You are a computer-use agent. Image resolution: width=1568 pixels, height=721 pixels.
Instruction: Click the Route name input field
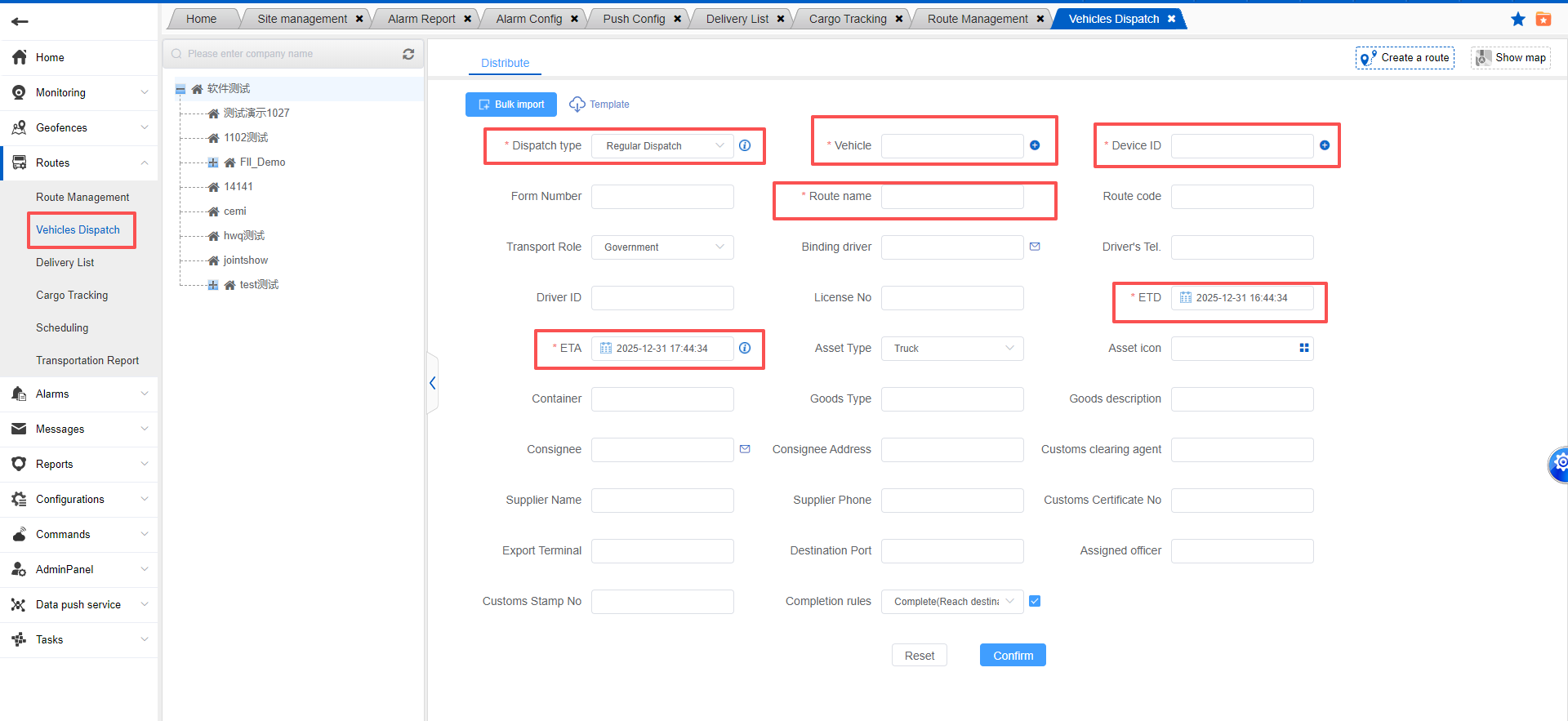pyautogui.click(x=951, y=197)
